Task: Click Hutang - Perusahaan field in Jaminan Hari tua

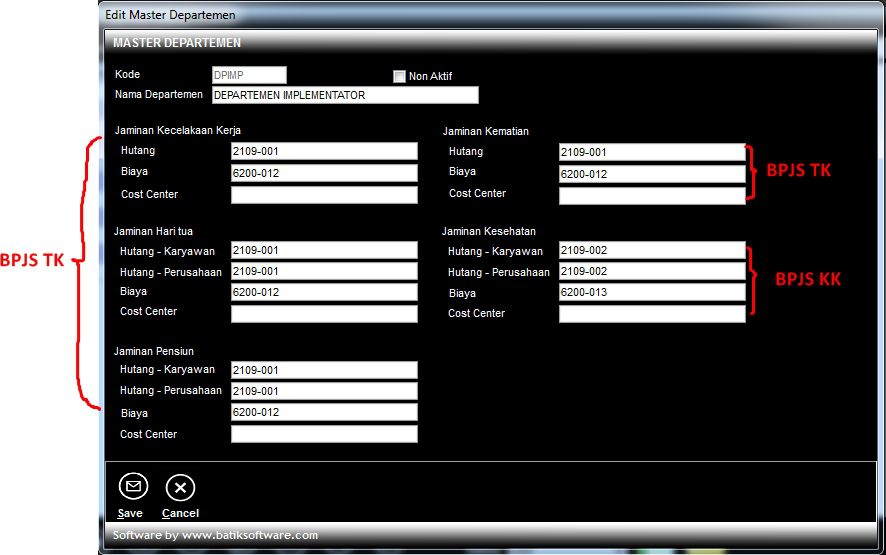Action: point(324,271)
